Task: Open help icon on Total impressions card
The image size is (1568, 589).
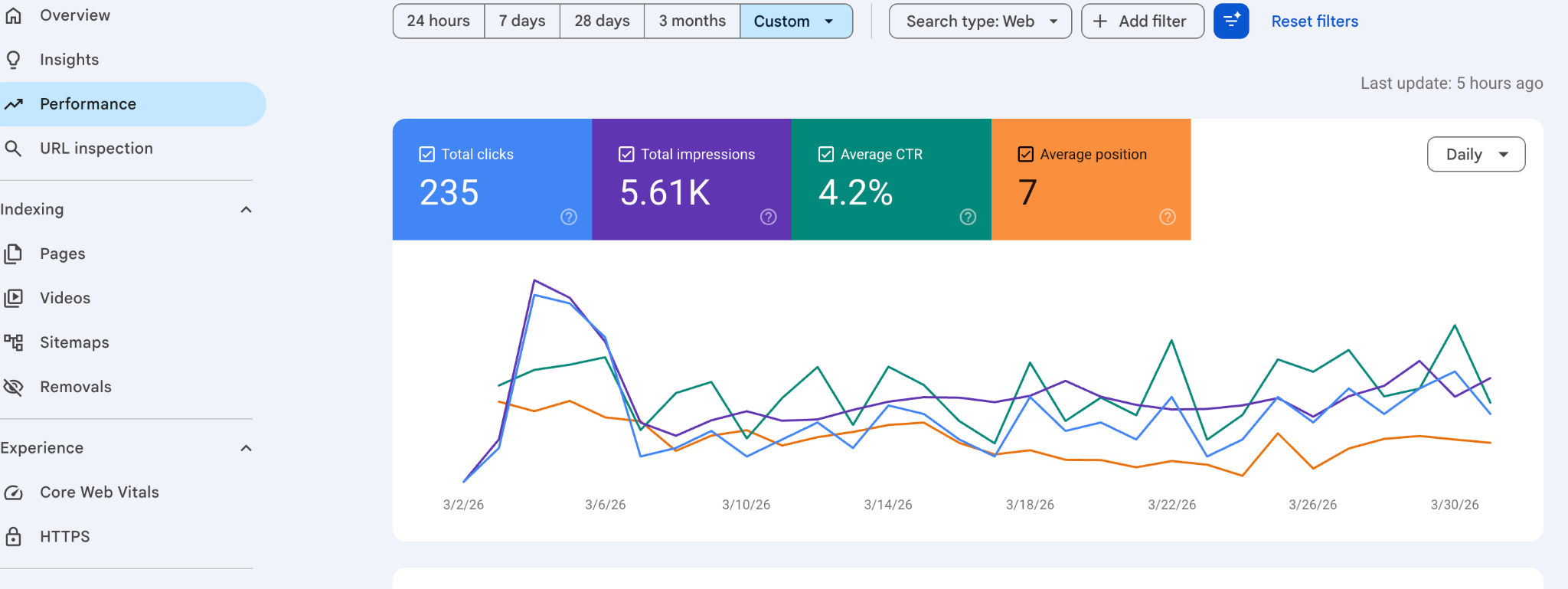Action: (x=769, y=217)
